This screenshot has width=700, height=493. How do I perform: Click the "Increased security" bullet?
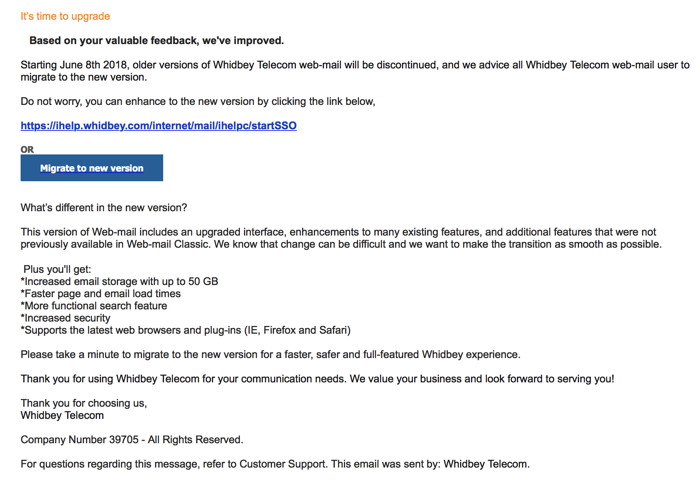[x=66, y=318]
